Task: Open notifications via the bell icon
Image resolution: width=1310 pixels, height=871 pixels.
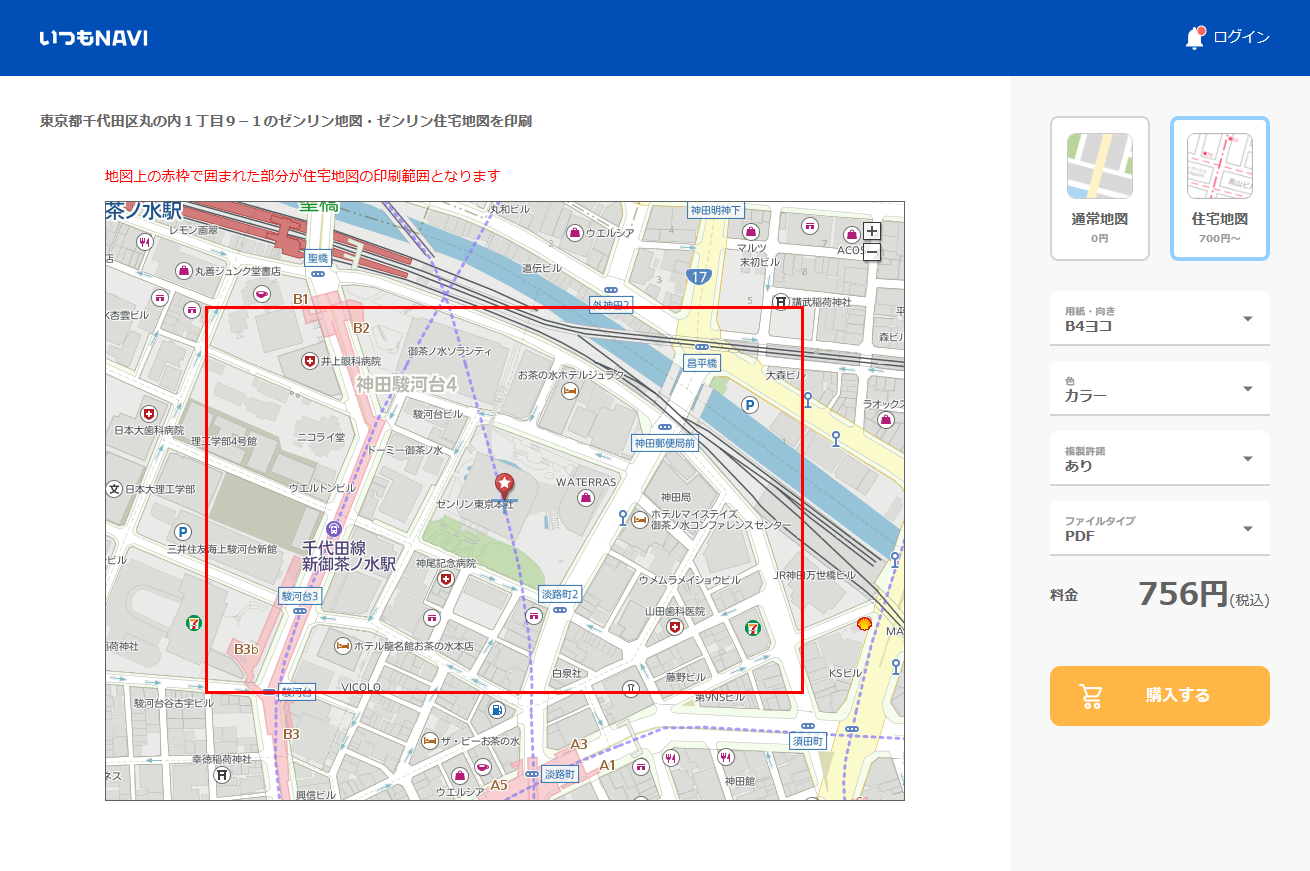Action: coord(1194,38)
